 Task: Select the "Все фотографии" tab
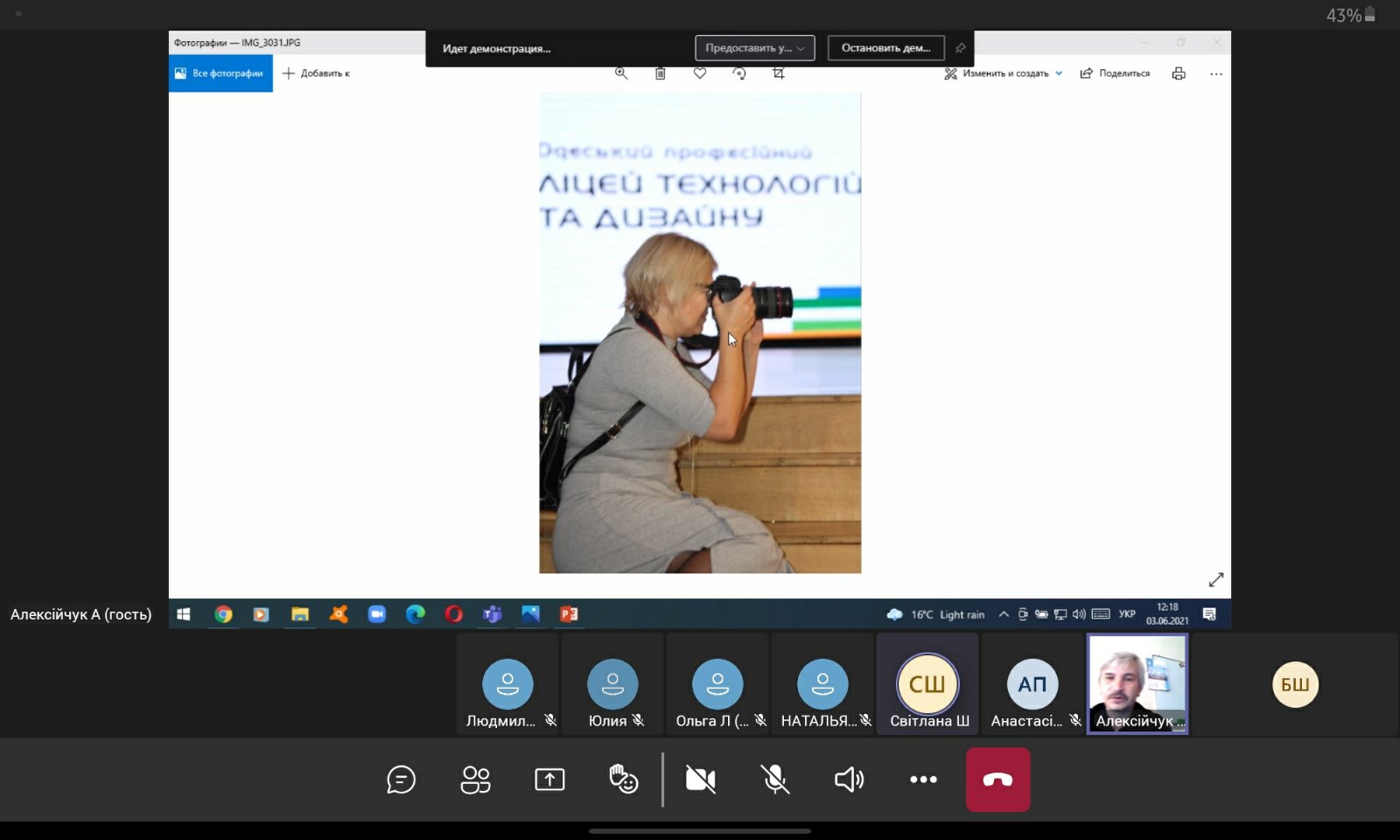tap(220, 73)
